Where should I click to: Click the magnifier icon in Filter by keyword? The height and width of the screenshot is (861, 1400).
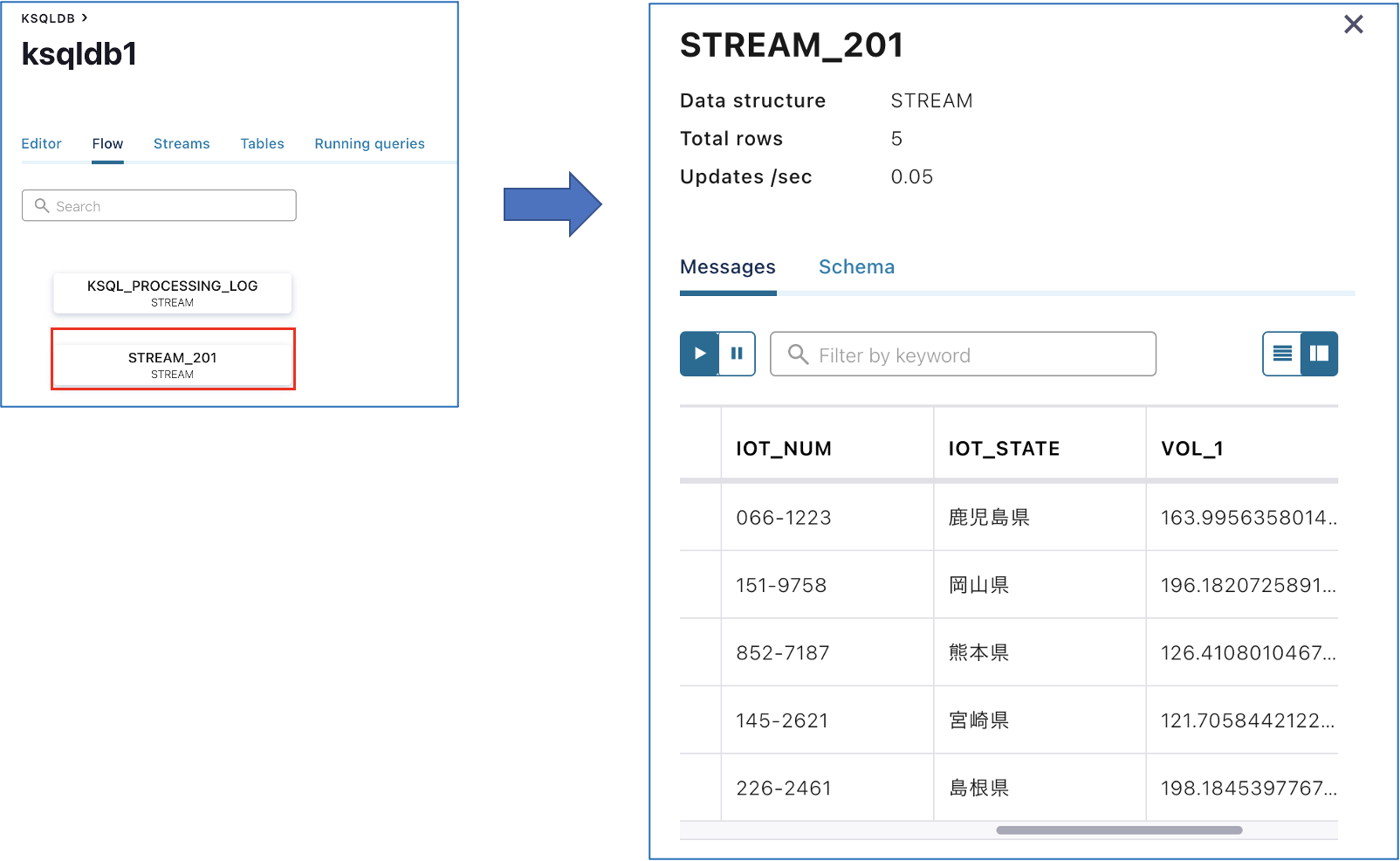pyautogui.click(x=798, y=354)
